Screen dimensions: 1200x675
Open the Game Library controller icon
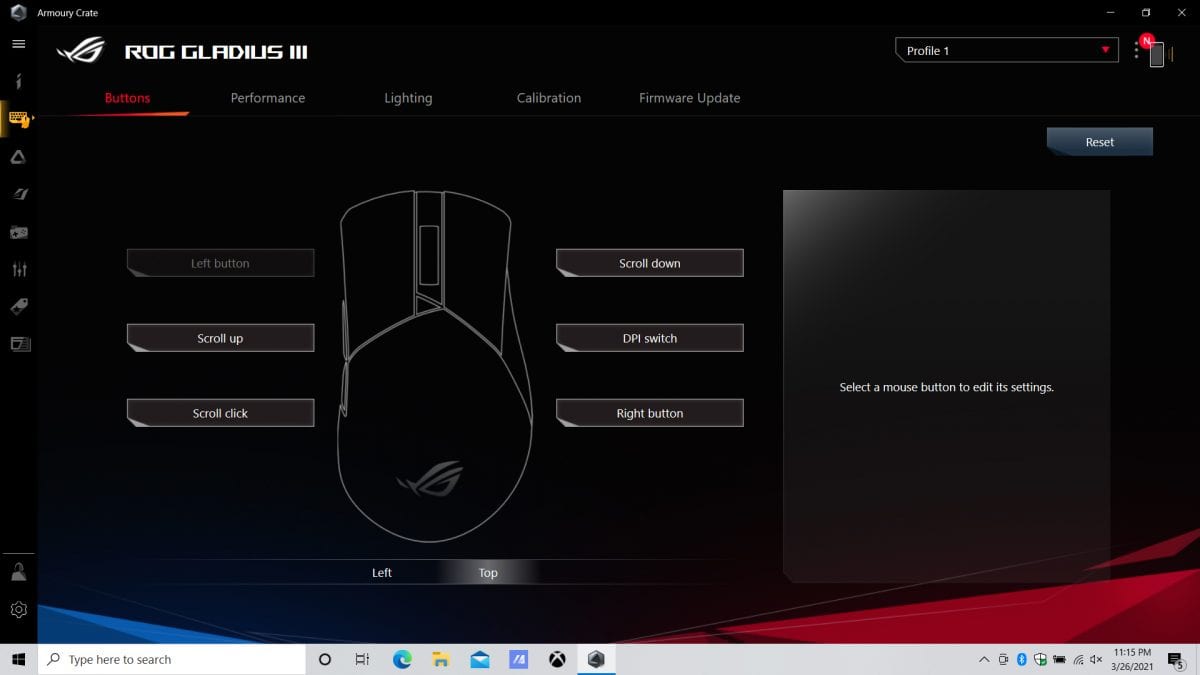click(18, 232)
